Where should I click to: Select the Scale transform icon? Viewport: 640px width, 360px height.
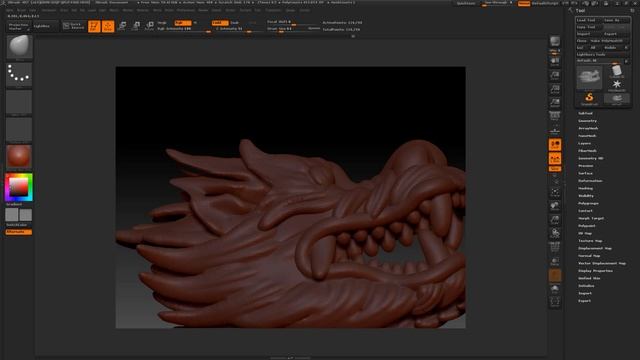pyautogui.click(x=136, y=26)
